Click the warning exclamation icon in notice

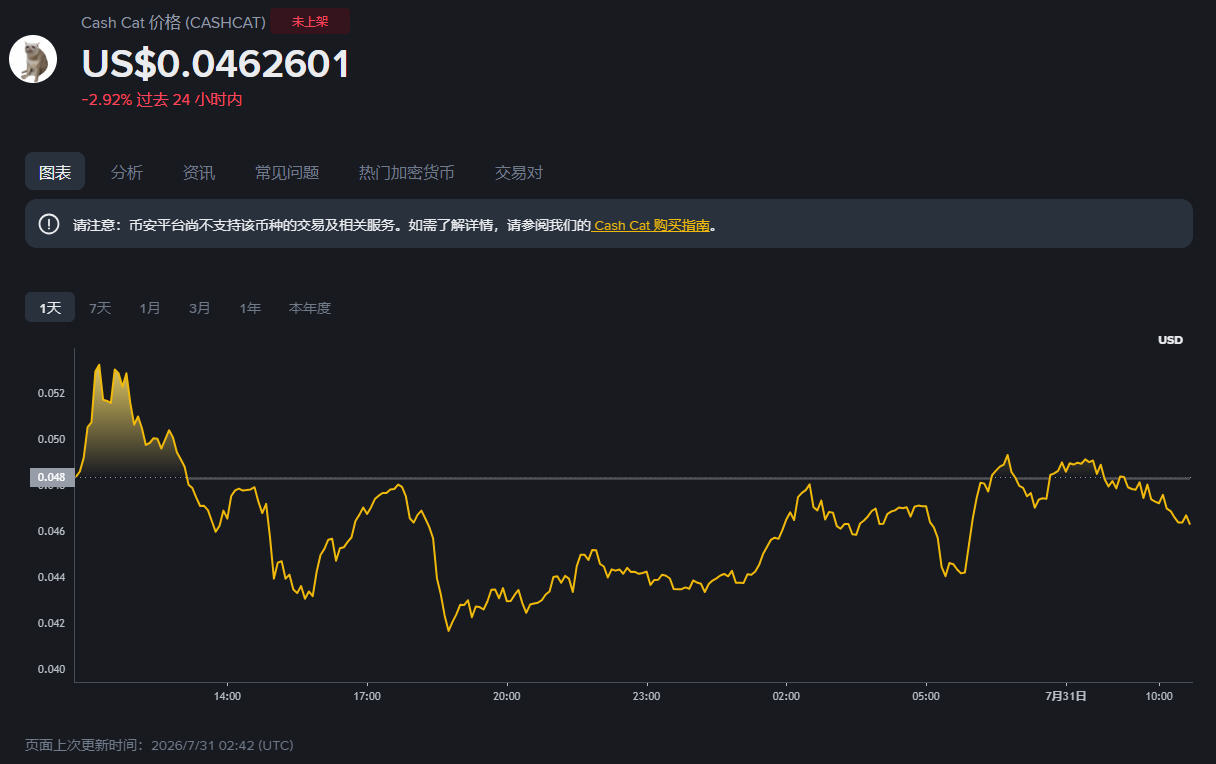point(49,224)
